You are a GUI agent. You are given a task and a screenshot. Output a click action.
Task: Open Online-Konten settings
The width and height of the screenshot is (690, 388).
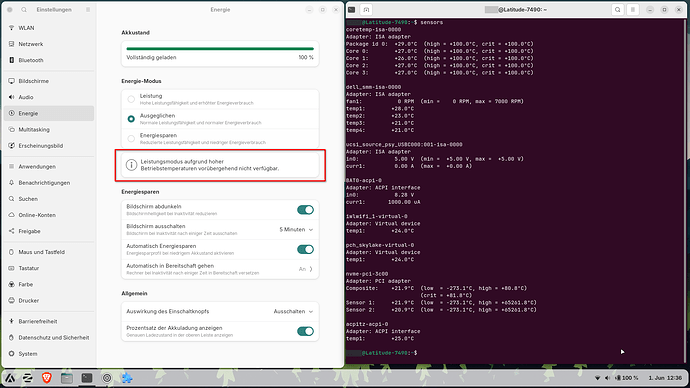click(x=49, y=215)
